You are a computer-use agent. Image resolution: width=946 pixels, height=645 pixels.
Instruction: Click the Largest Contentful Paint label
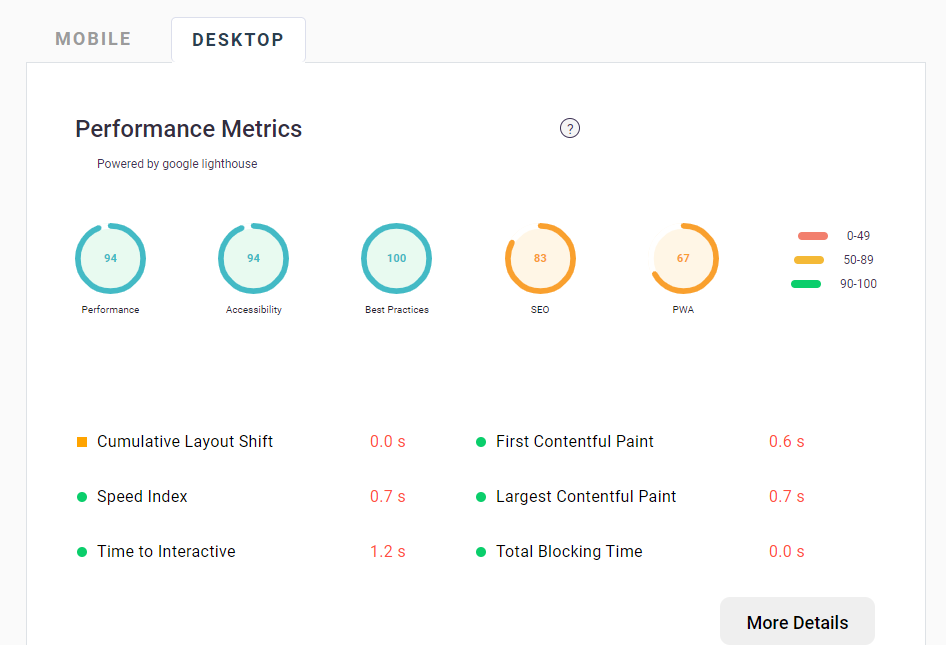click(x=586, y=496)
